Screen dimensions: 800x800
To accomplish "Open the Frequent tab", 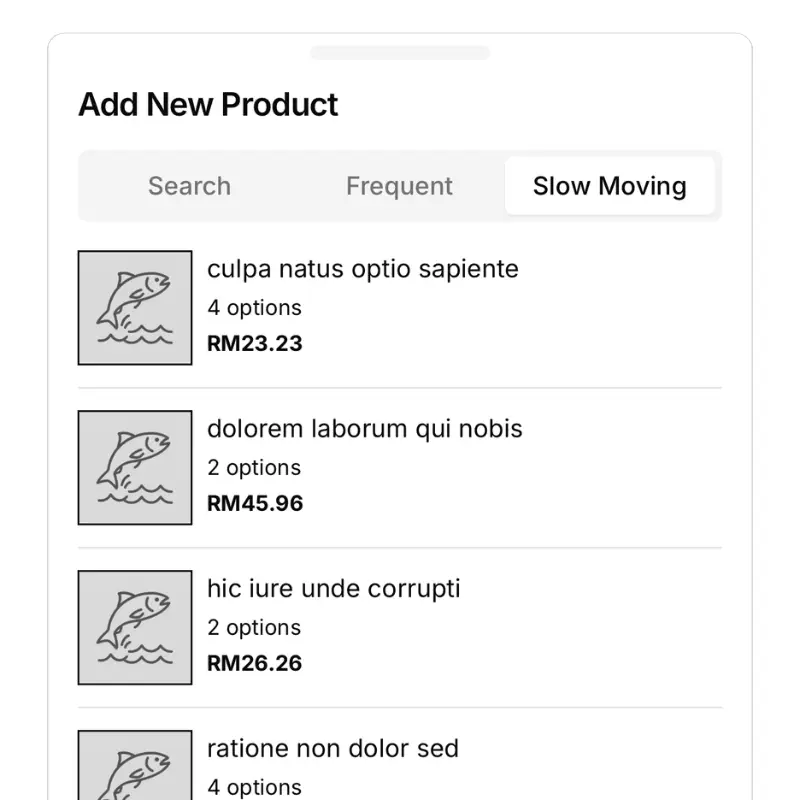I will [399, 186].
